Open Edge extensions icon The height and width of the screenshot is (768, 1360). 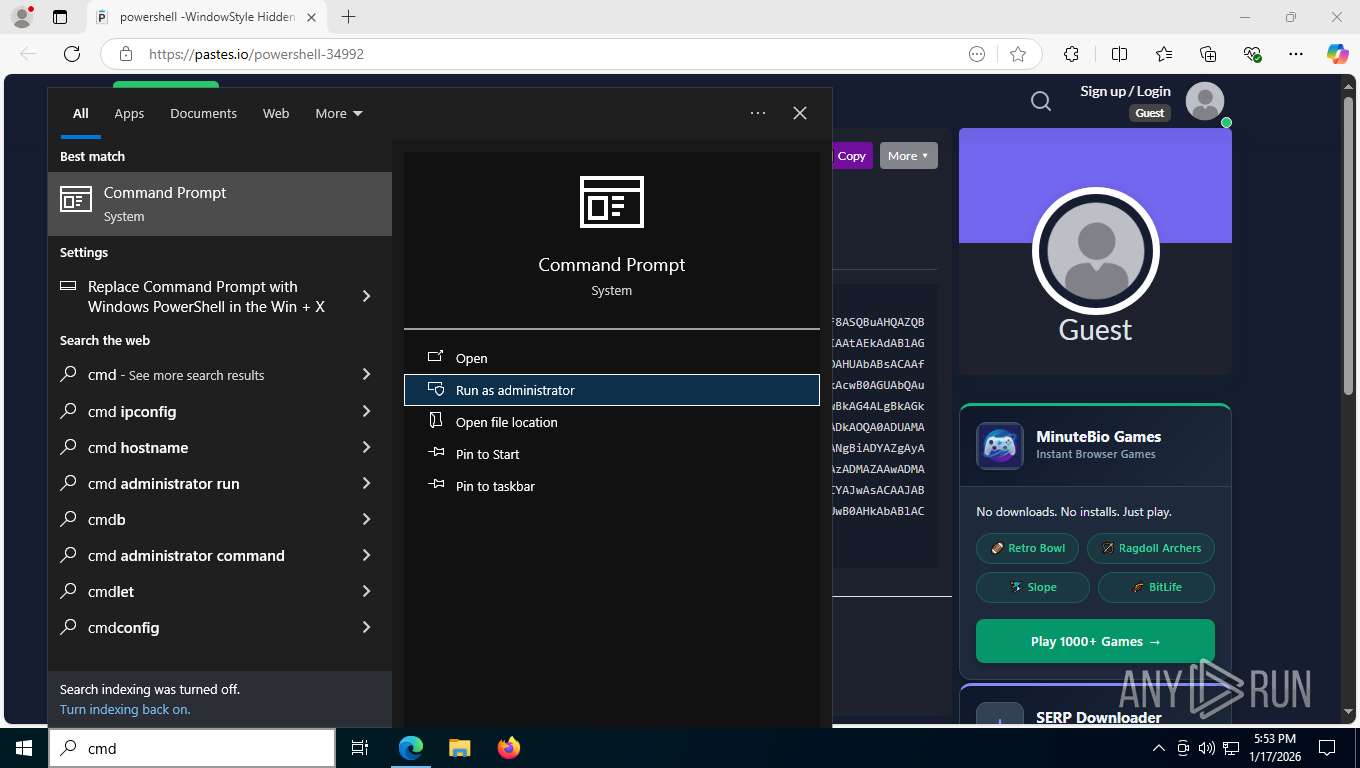tap(1071, 54)
